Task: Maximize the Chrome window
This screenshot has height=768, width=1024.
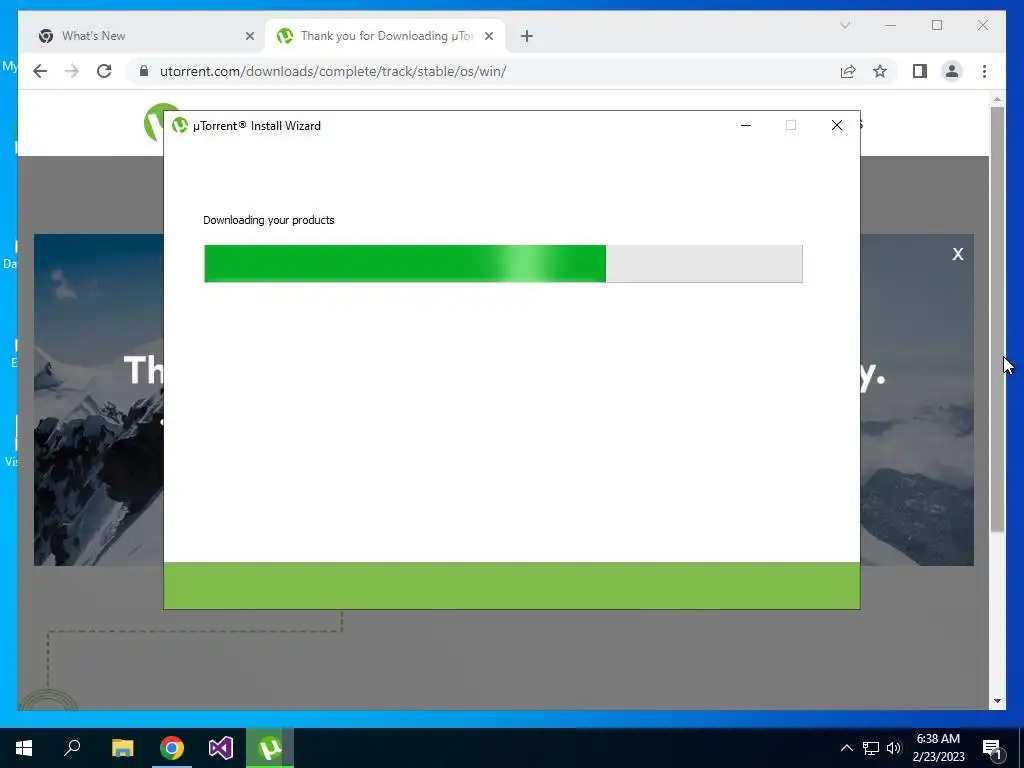Action: [937, 25]
